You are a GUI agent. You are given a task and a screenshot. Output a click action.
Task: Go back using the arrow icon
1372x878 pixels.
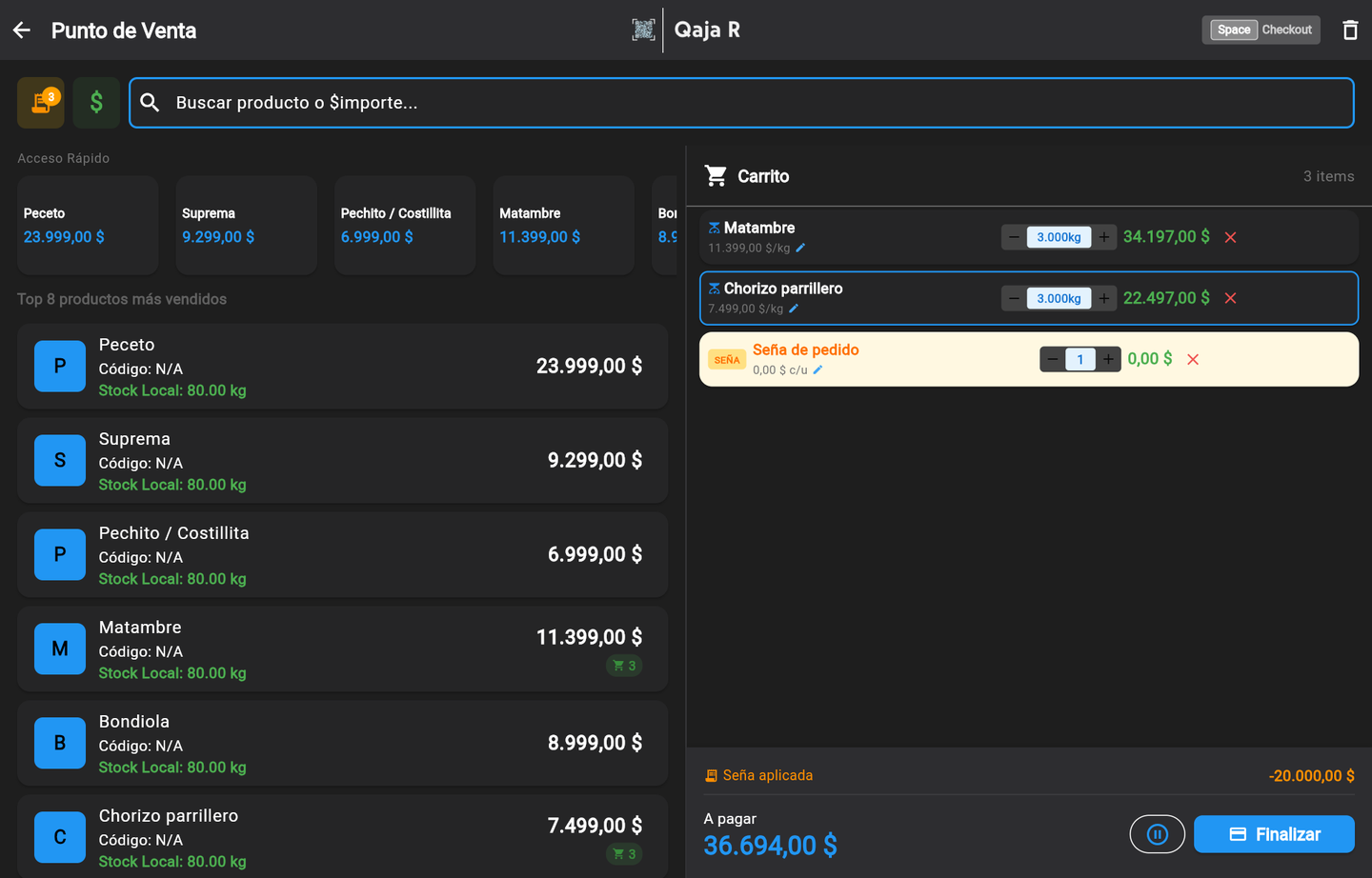pyautogui.click(x=22, y=30)
